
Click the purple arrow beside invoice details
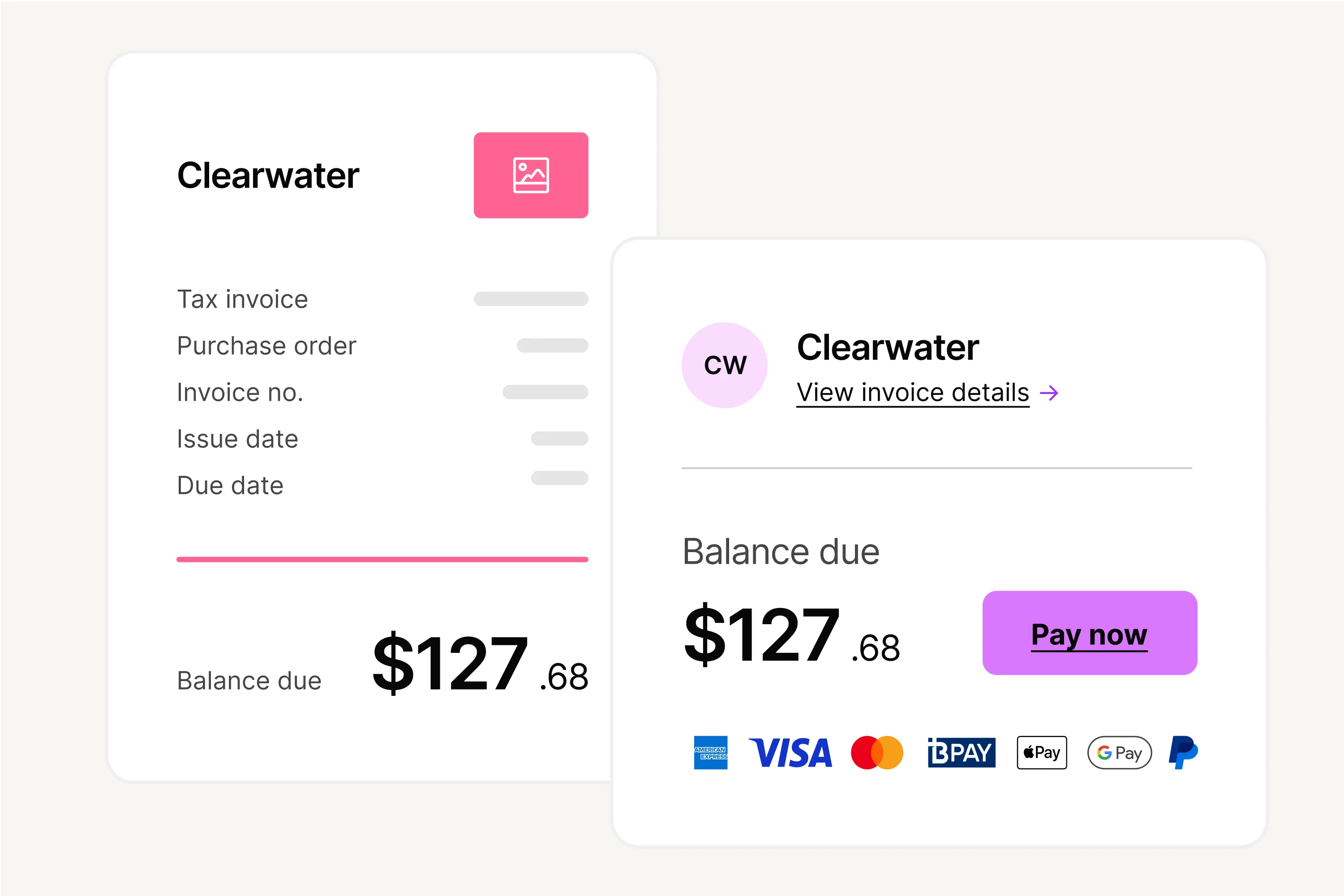(x=1048, y=393)
